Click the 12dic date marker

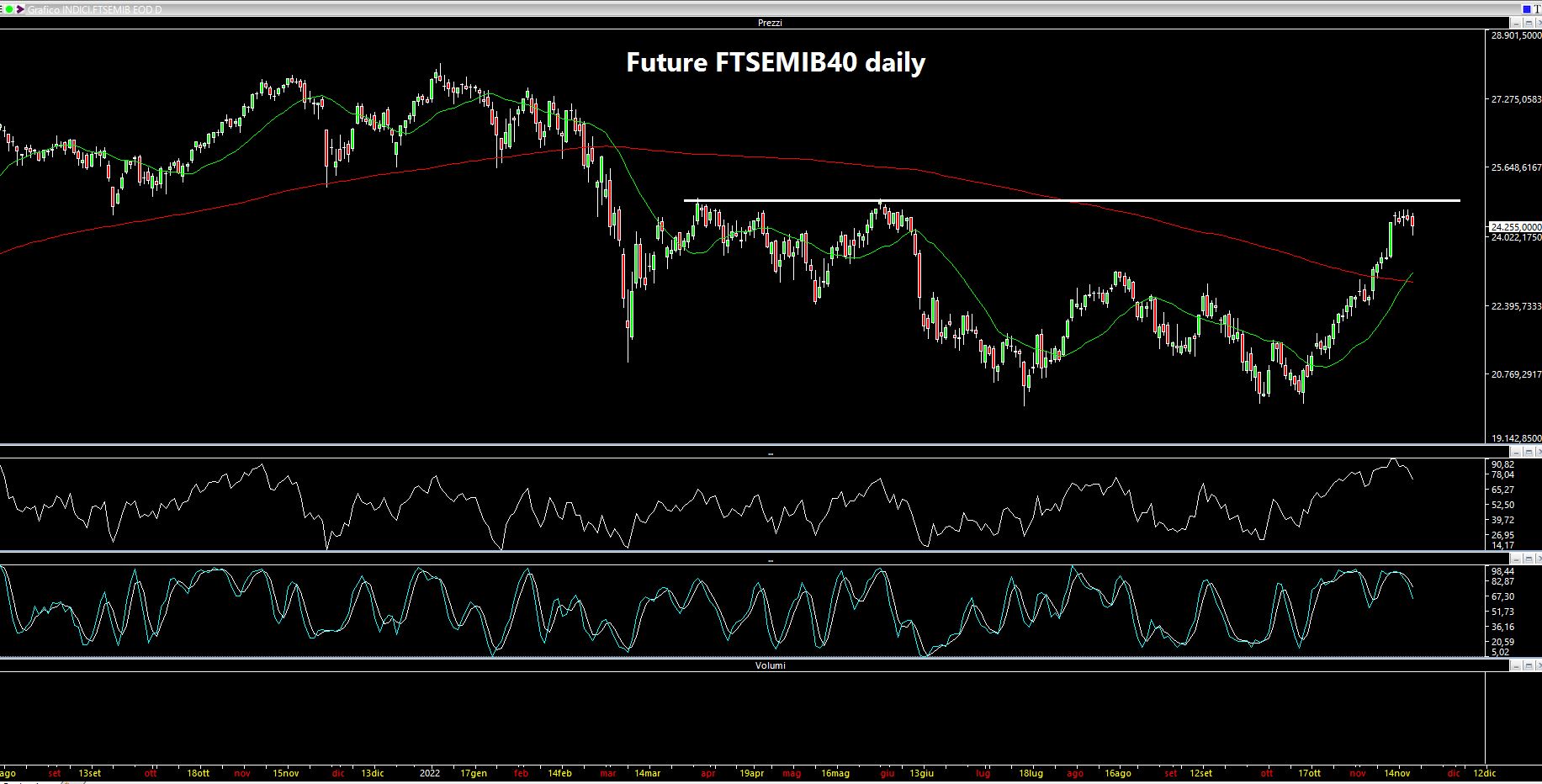[x=1485, y=773]
